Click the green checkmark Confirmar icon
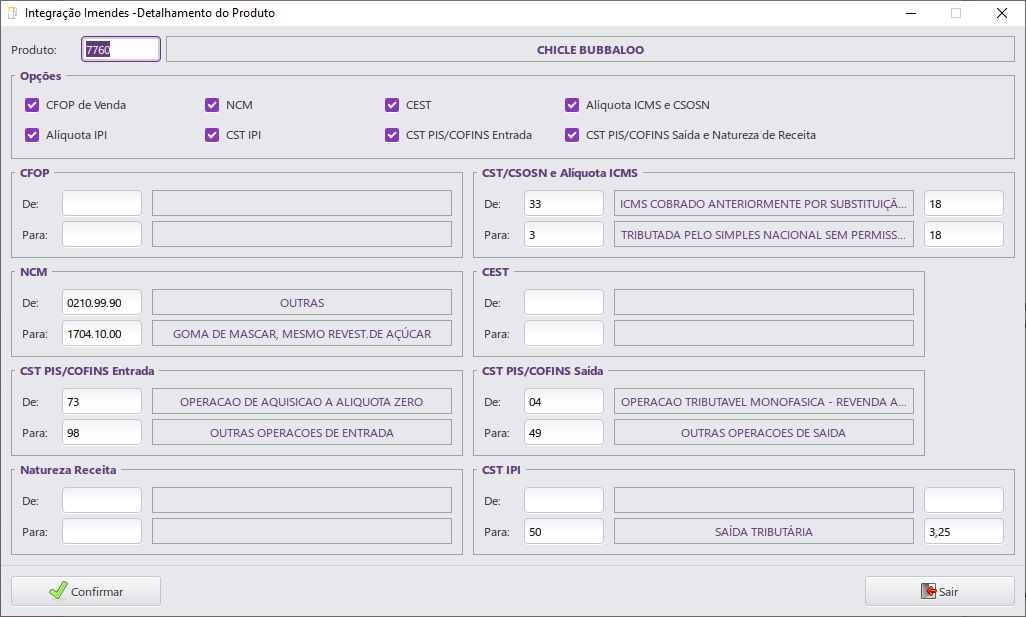This screenshot has width=1026, height=617. 58,591
